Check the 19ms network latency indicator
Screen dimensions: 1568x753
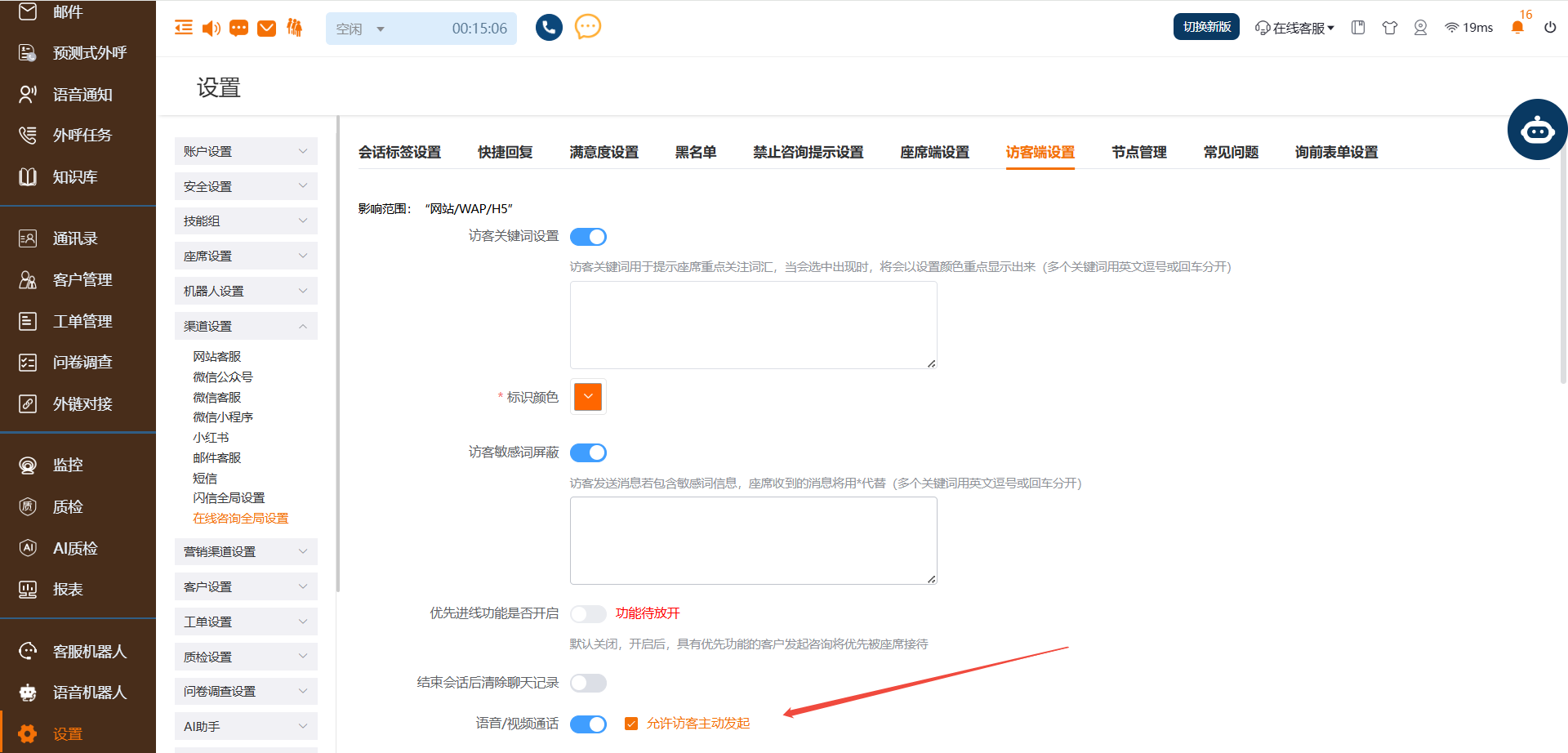(x=1468, y=28)
